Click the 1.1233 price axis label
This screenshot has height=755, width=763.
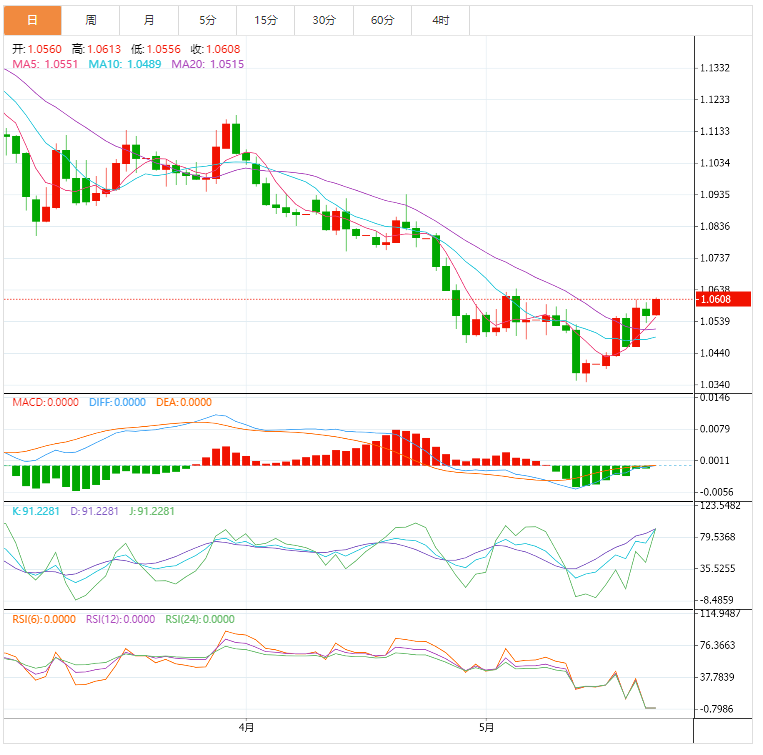[715, 100]
